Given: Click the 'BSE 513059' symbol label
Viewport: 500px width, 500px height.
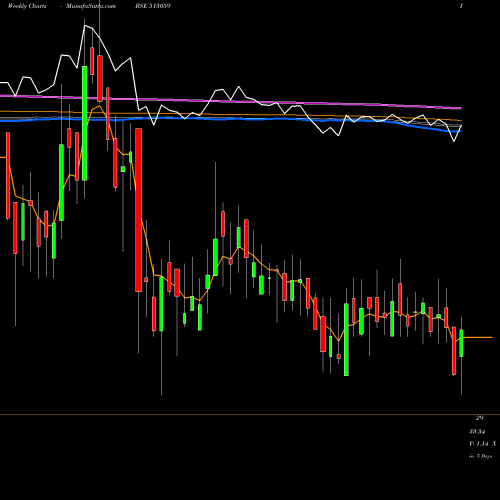Looking at the screenshot, I should pyautogui.click(x=153, y=6).
